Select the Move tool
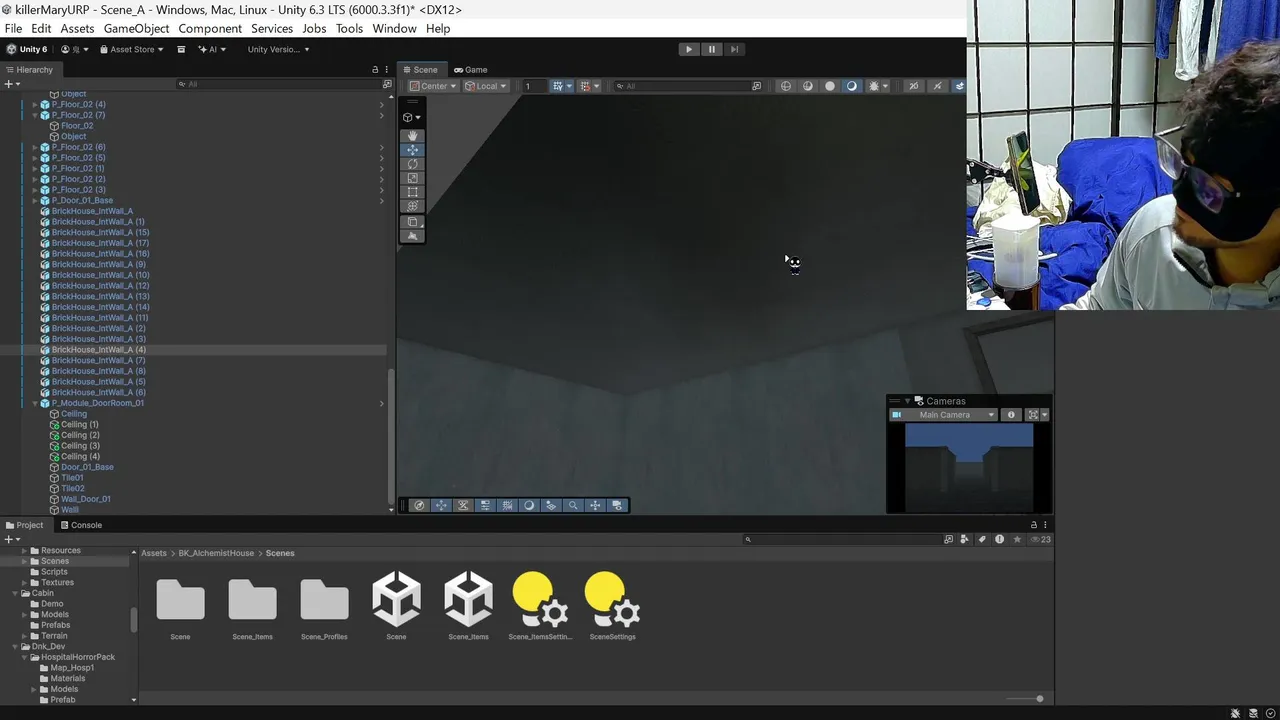 tap(412, 150)
